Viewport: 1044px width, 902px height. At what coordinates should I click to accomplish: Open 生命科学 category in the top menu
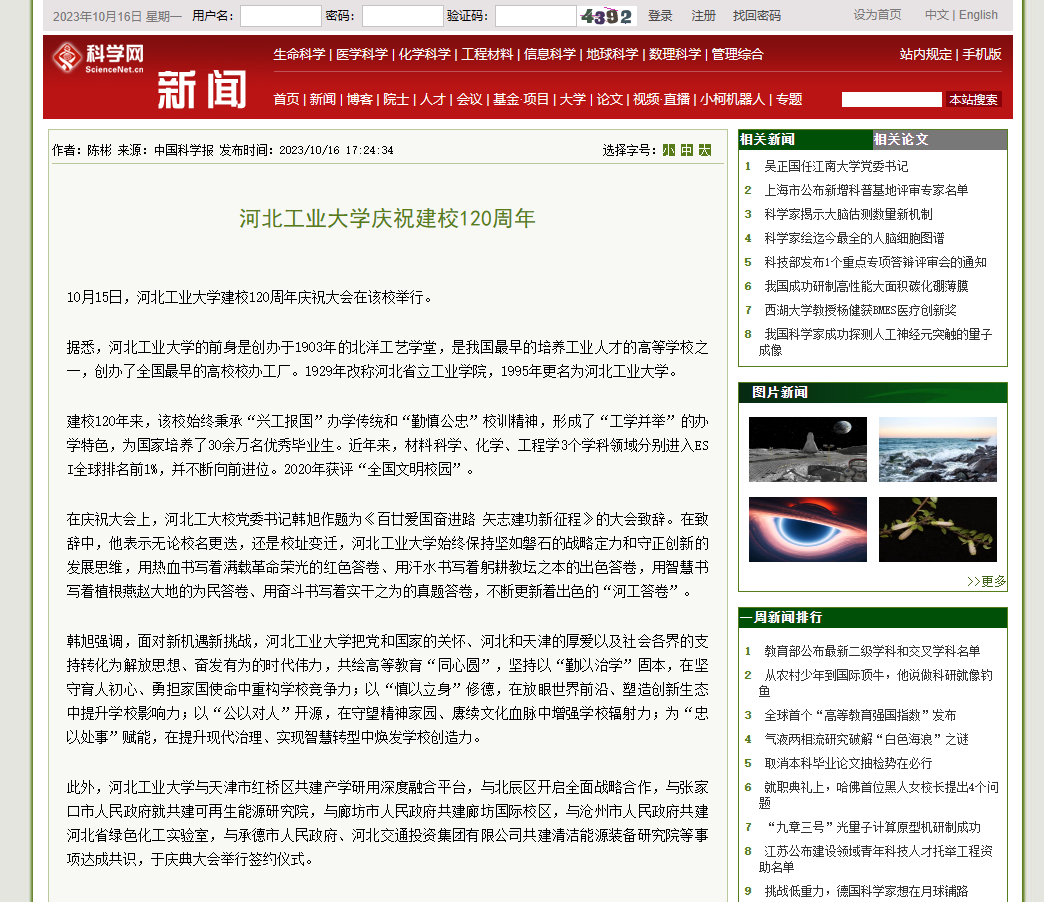[x=299, y=55]
